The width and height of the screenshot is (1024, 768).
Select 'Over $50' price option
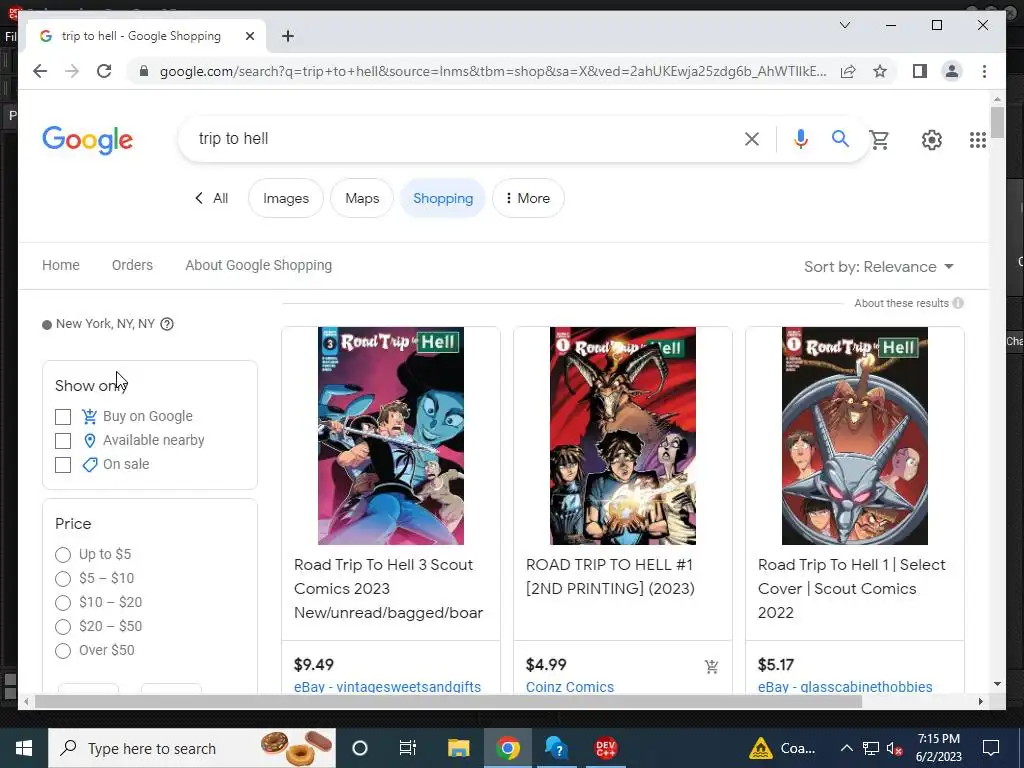tap(63, 650)
